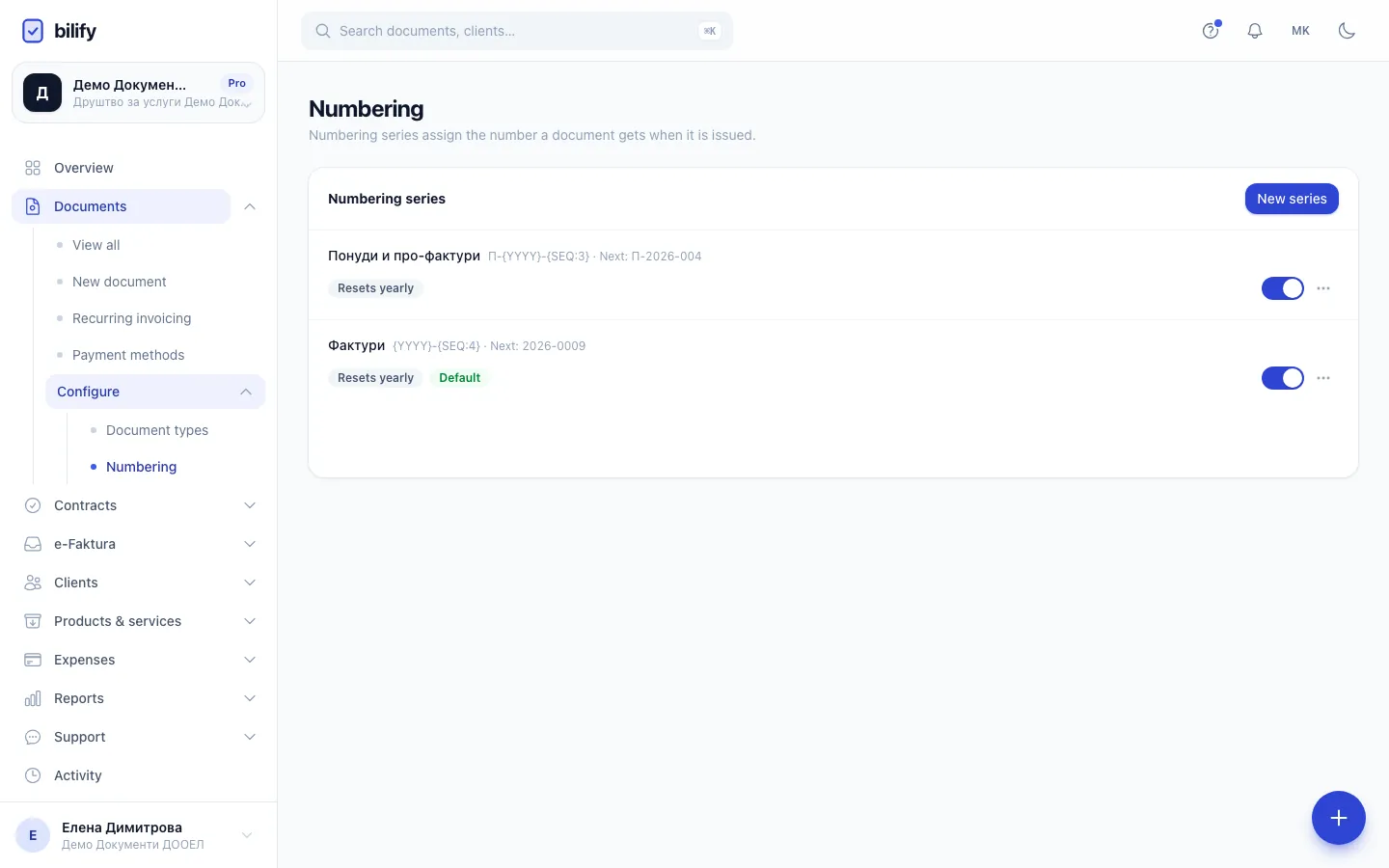Click the Overview grid icon
The height and width of the screenshot is (868, 1389).
33,168
